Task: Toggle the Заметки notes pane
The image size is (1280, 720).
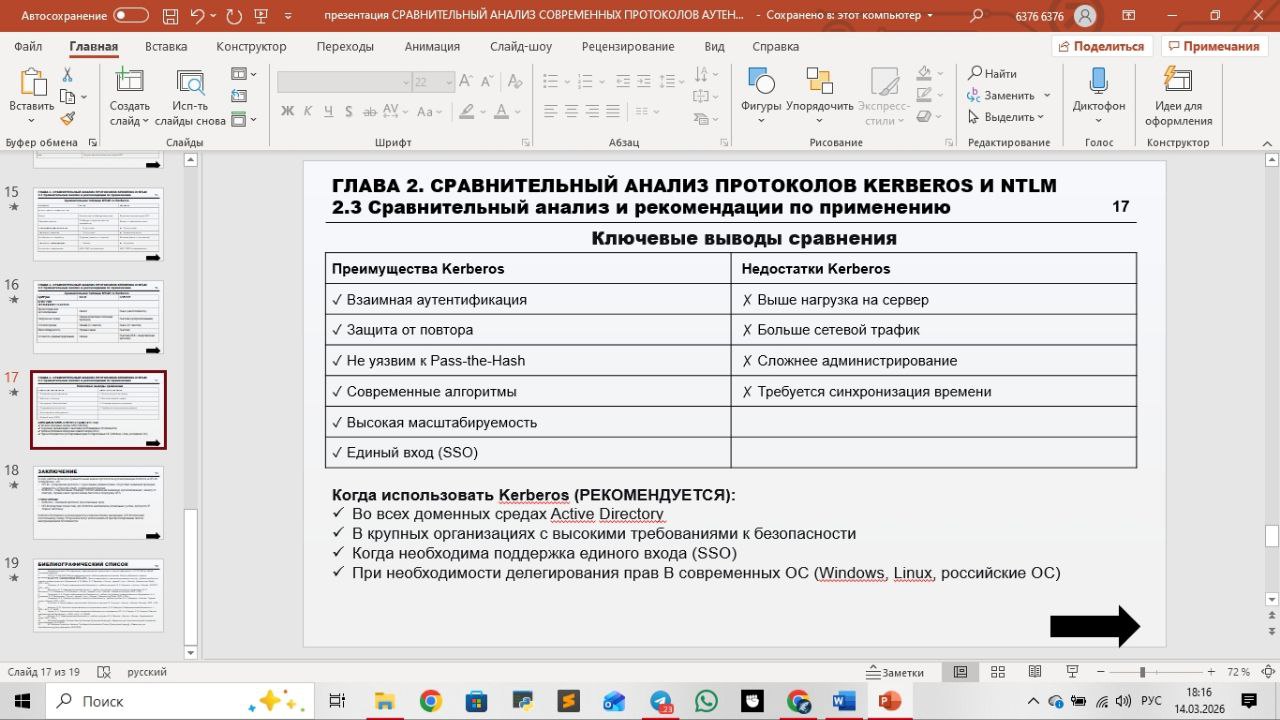Action: 896,672
